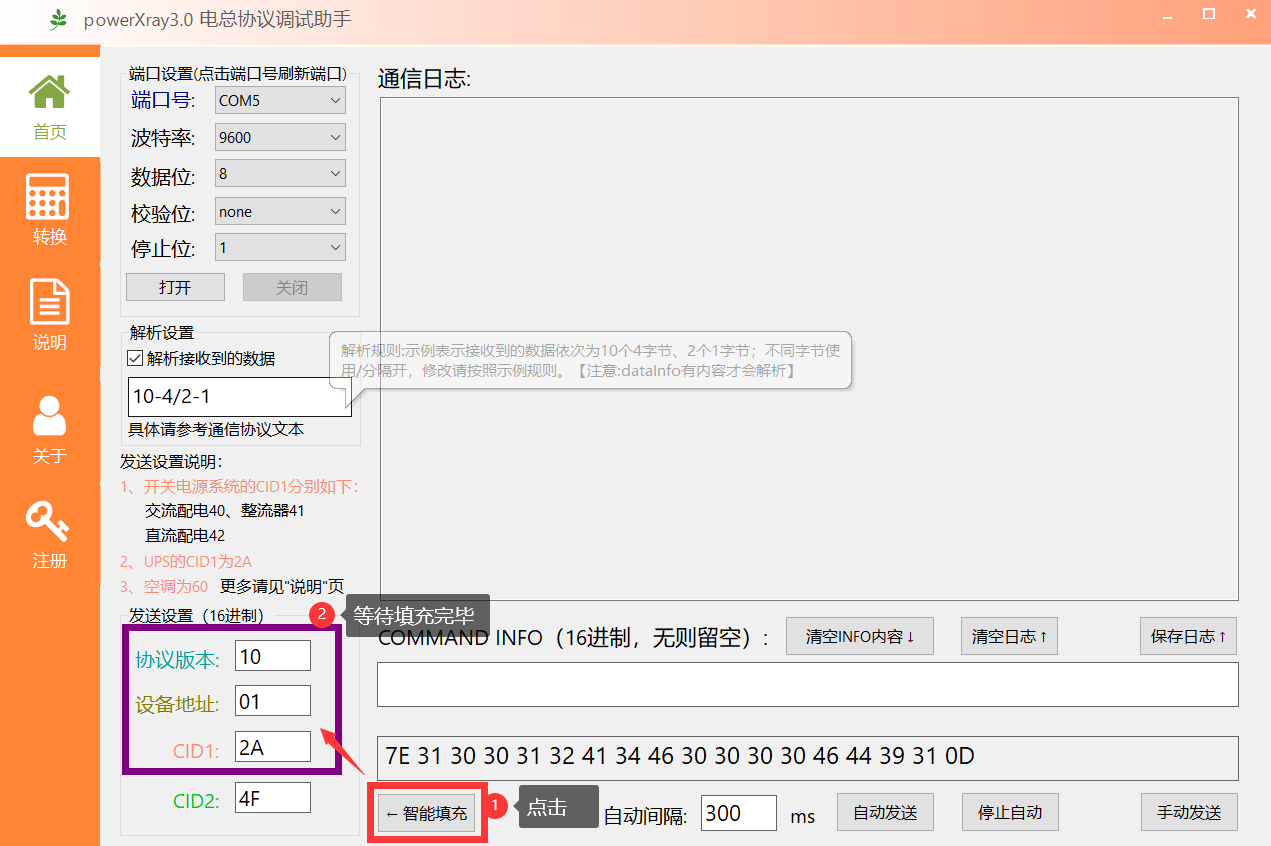Viewport: 1271px width, 846px height.
Task: Focus the parse rule field 10-4/2-1
Action: click(x=240, y=397)
